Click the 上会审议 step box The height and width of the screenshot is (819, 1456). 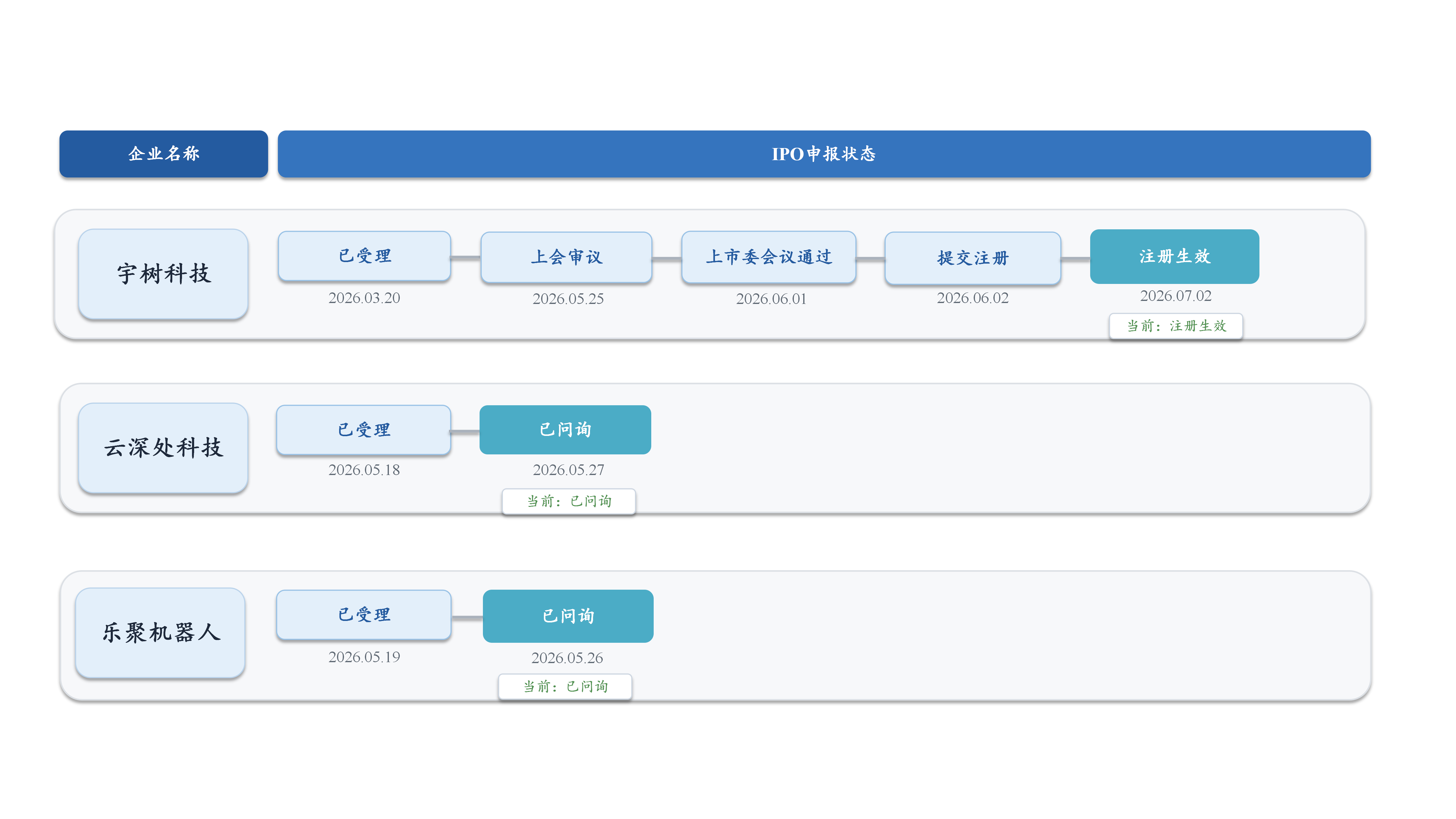566,257
